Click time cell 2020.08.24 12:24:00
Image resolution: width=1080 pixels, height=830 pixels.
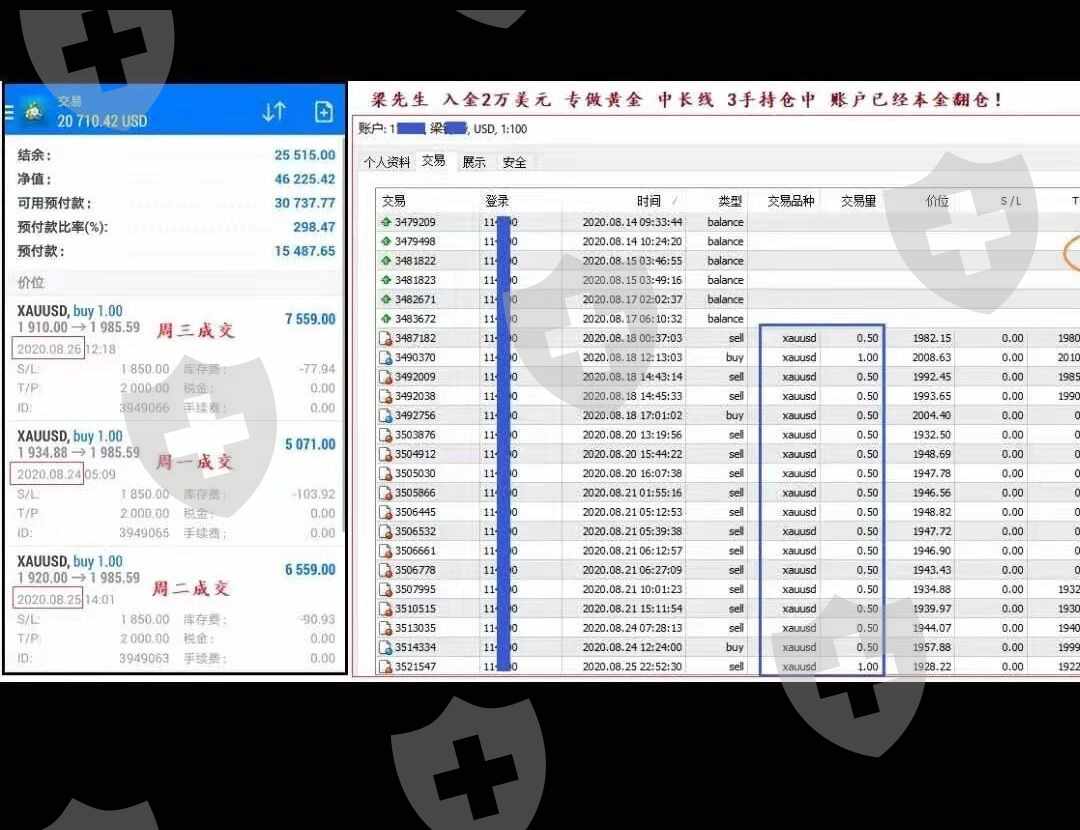pos(632,647)
